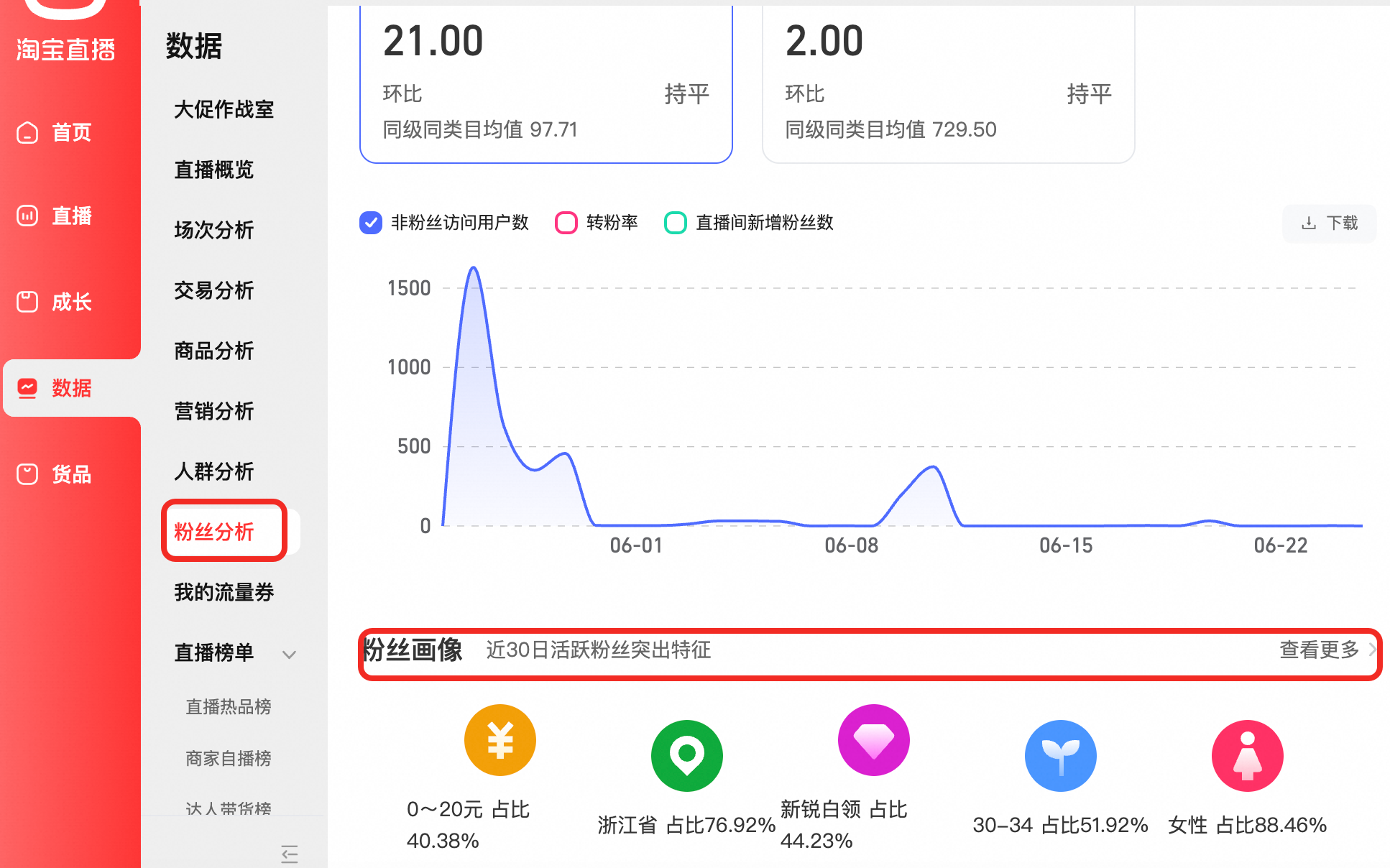Open 商家自播榜 submenu item

point(229,759)
